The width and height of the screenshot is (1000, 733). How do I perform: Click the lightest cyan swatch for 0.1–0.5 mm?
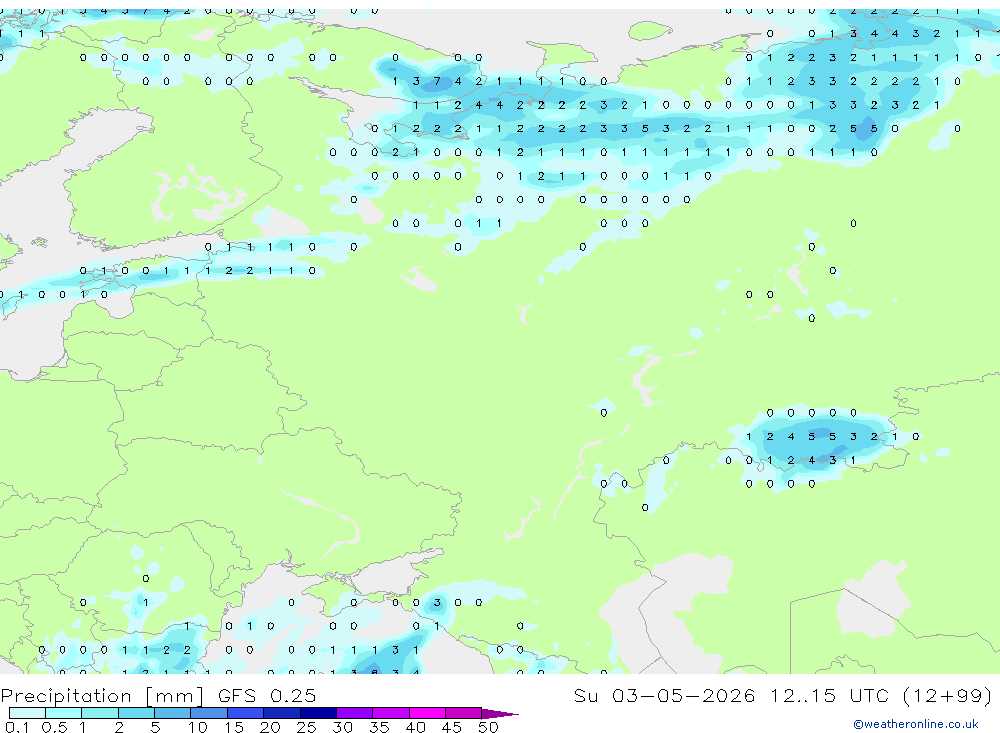27,713
